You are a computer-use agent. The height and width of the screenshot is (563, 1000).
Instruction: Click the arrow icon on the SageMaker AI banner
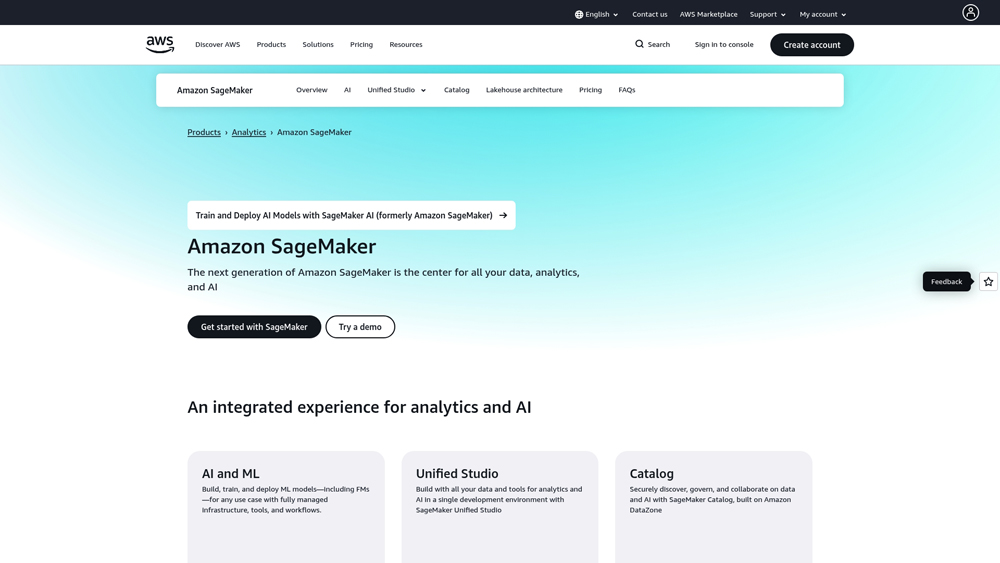point(503,216)
